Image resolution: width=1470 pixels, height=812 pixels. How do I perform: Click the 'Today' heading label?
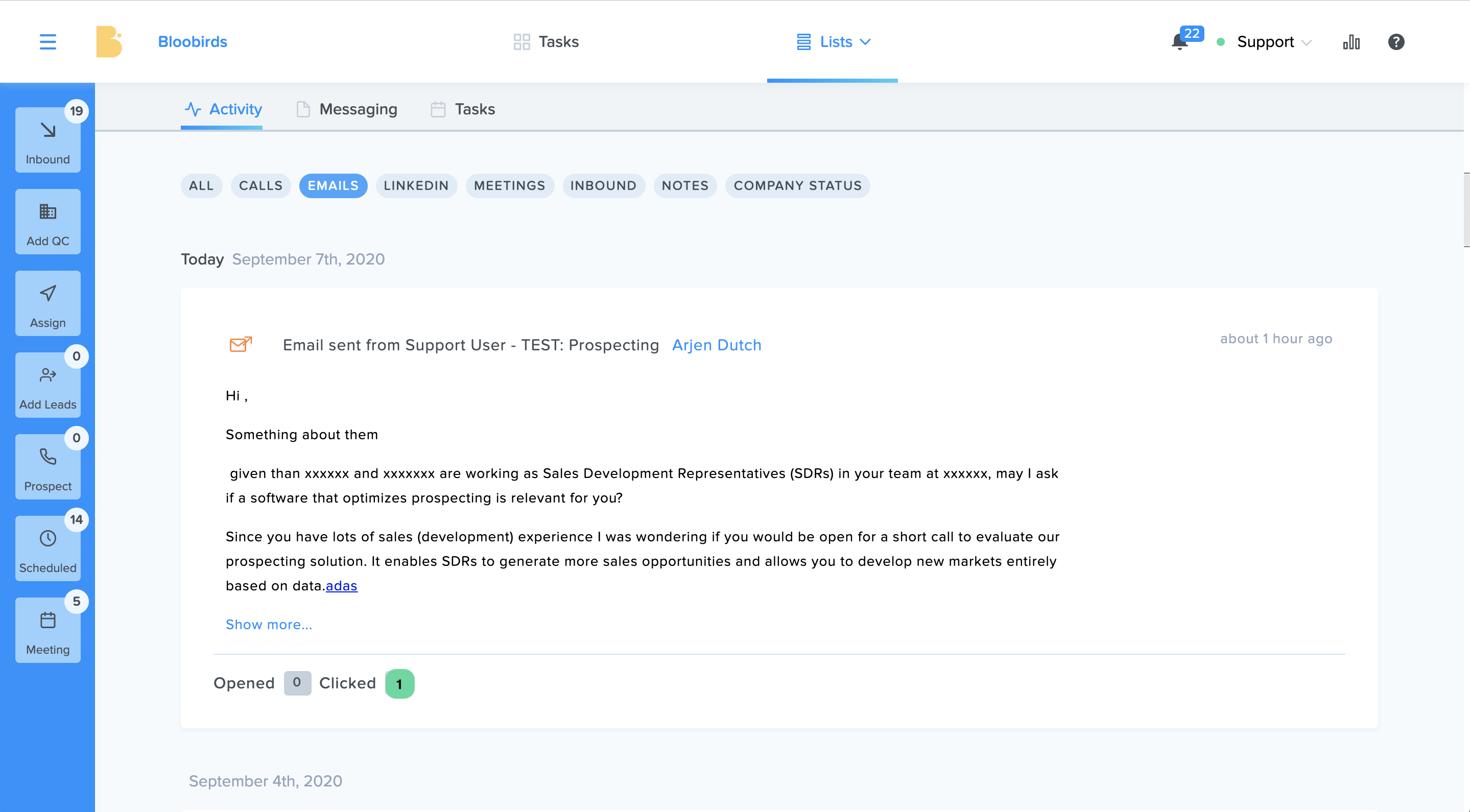(x=202, y=259)
